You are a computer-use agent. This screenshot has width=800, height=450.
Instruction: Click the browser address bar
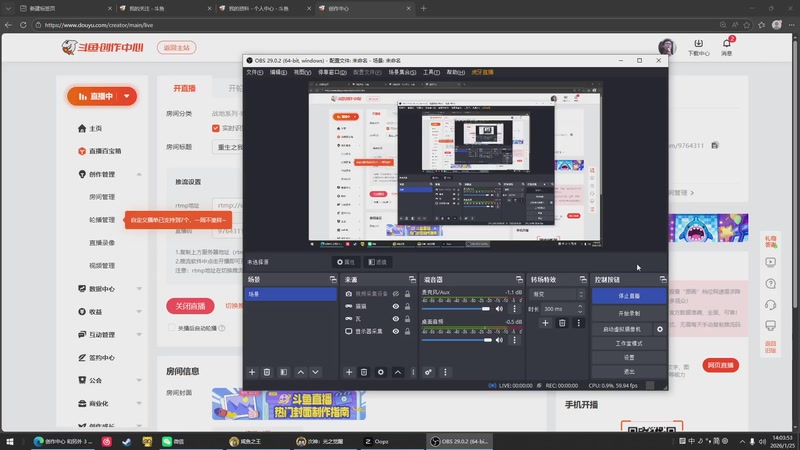[x=378, y=25]
